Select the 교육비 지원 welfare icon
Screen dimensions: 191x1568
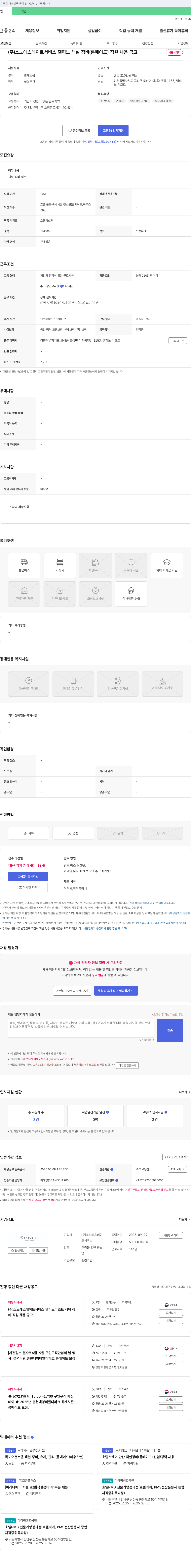pos(131,565)
